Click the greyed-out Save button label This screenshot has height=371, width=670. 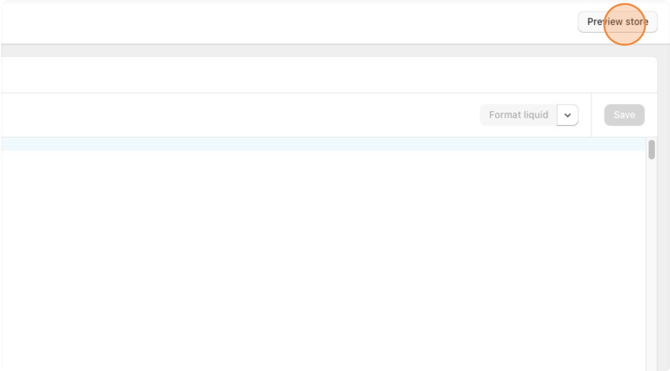(624, 115)
